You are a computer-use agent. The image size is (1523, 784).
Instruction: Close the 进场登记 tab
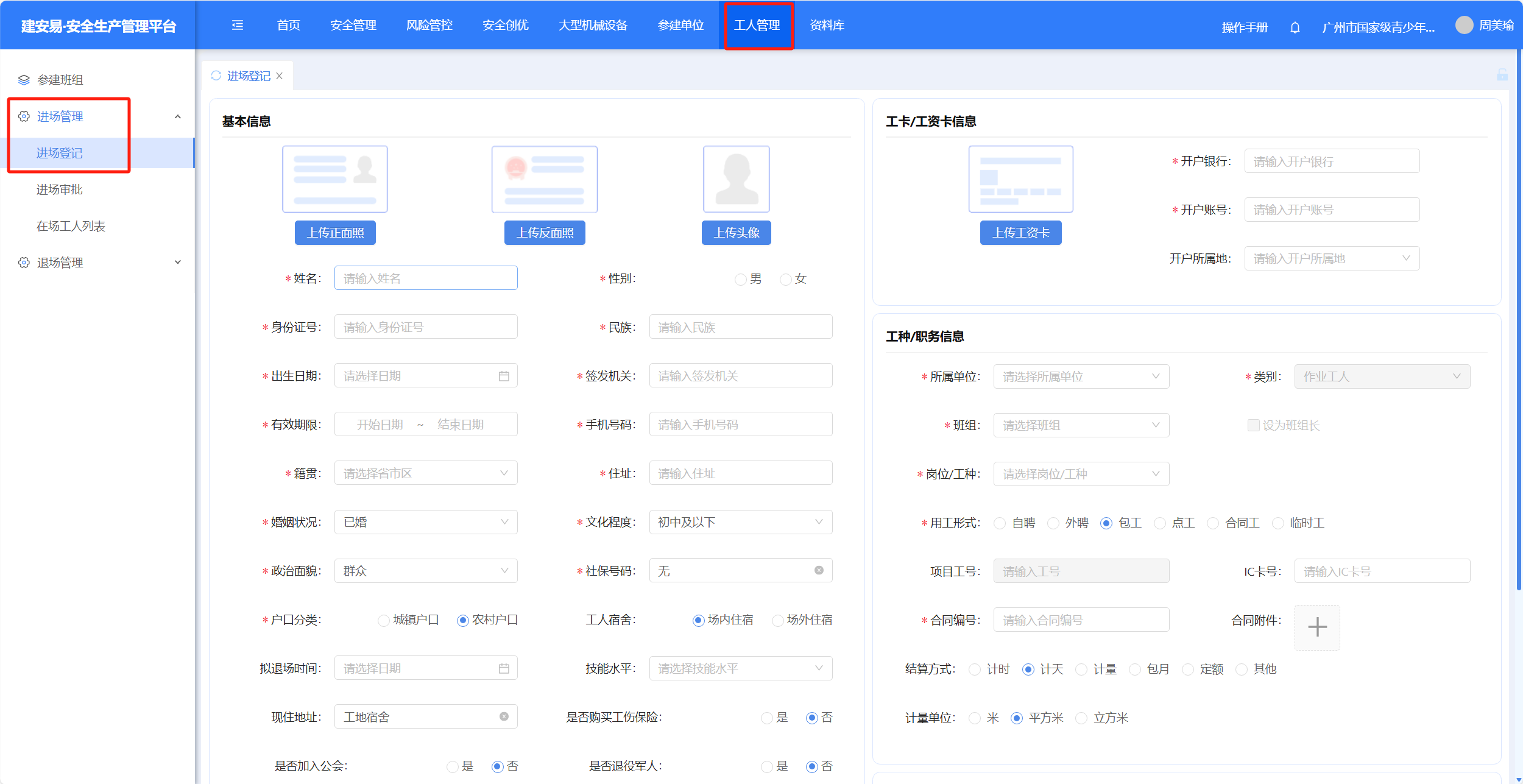(x=280, y=76)
